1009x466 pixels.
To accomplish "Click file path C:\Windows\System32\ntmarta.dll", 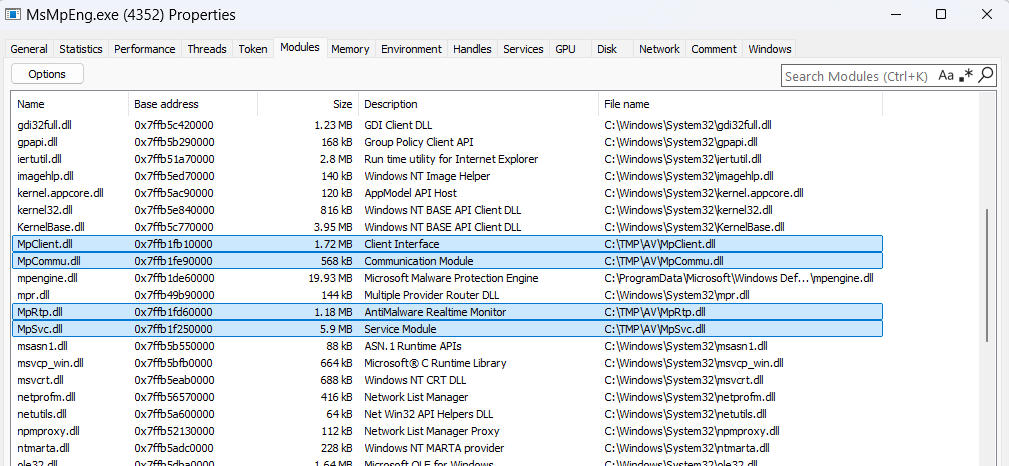I will point(687,449).
